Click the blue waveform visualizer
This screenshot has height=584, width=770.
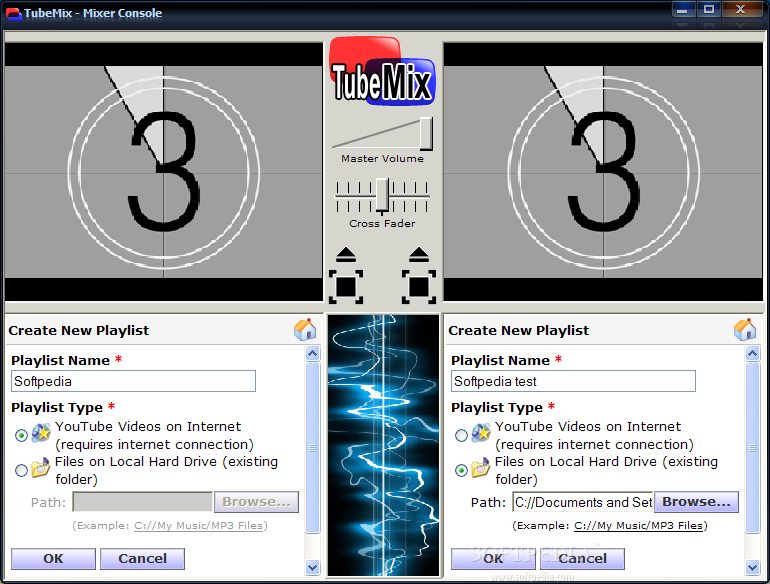click(x=383, y=445)
